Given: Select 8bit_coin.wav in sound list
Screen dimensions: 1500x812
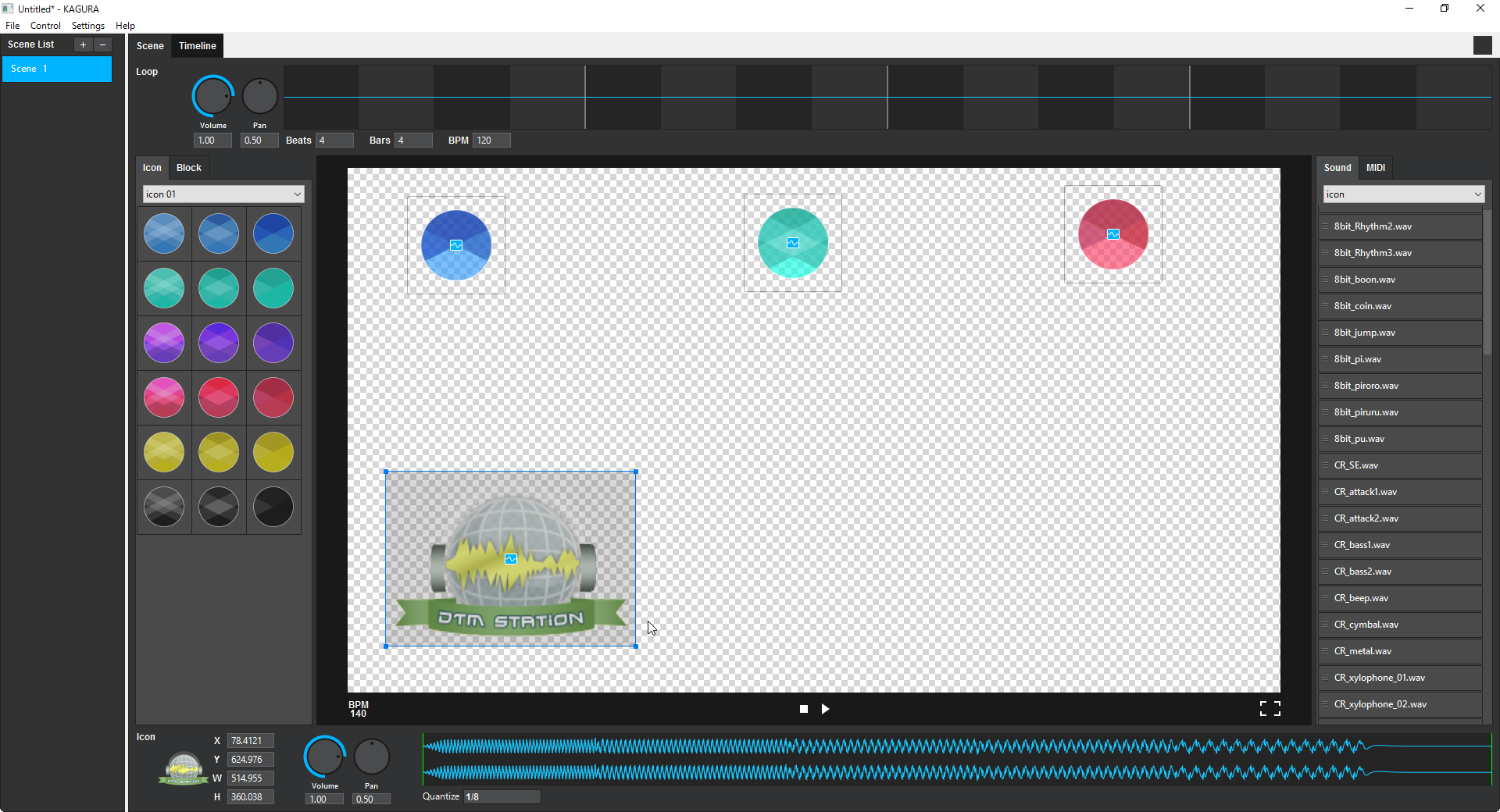Looking at the screenshot, I should [x=1400, y=306].
